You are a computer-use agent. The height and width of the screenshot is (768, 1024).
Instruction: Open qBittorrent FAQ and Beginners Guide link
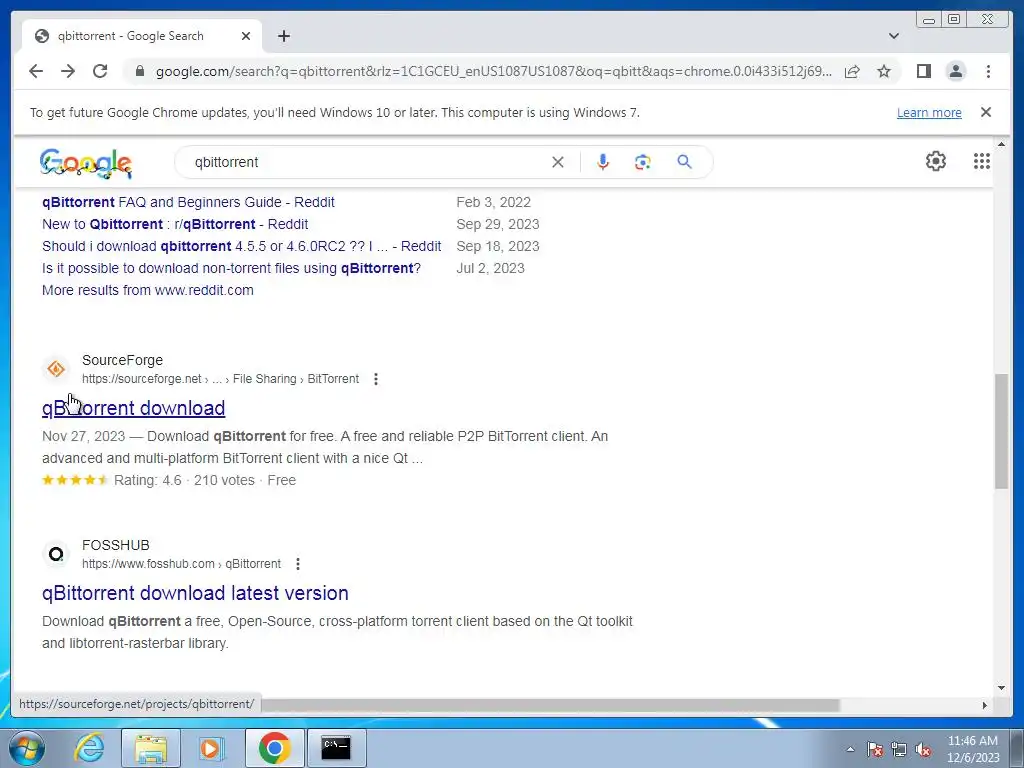[x=188, y=202]
